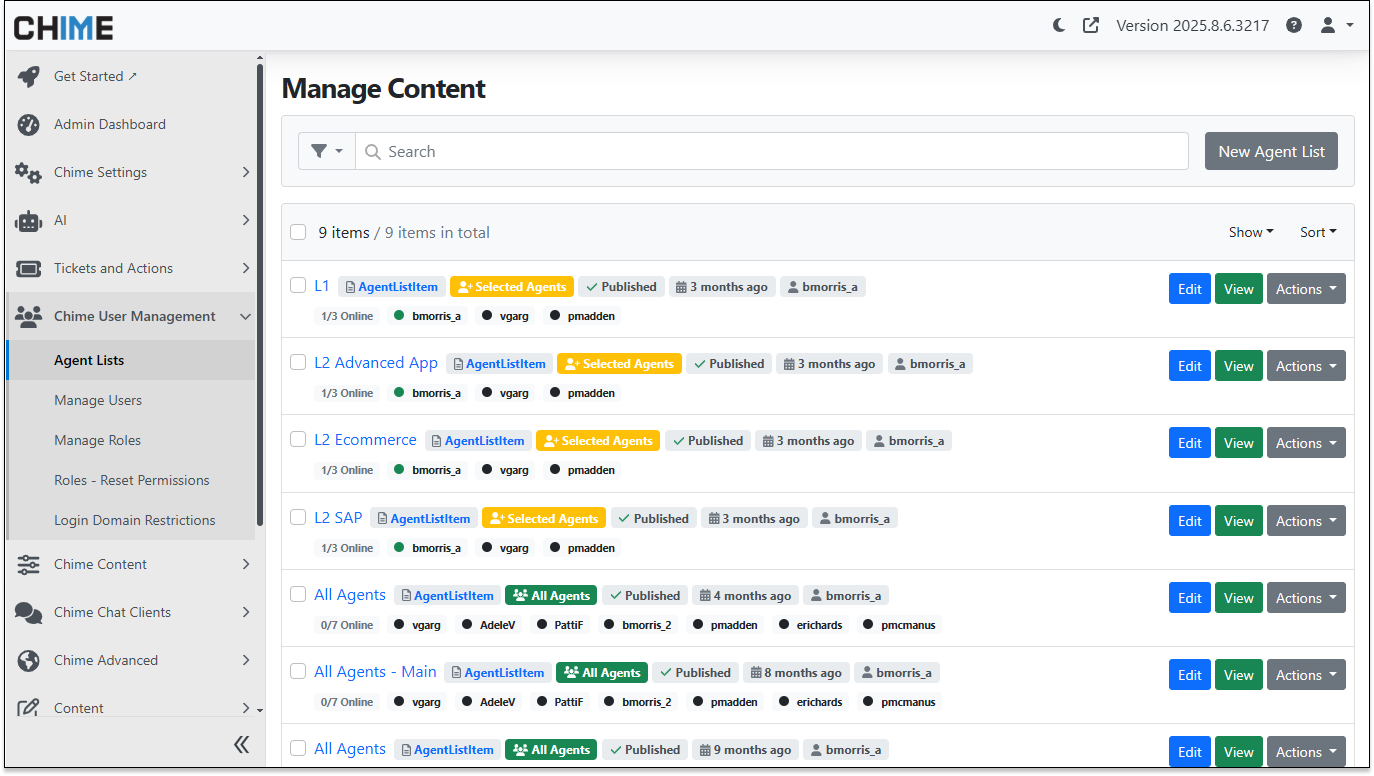The height and width of the screenshot is (776, 1374).
Task: Click the Content edit pencil icon
Action: (29, 709)
